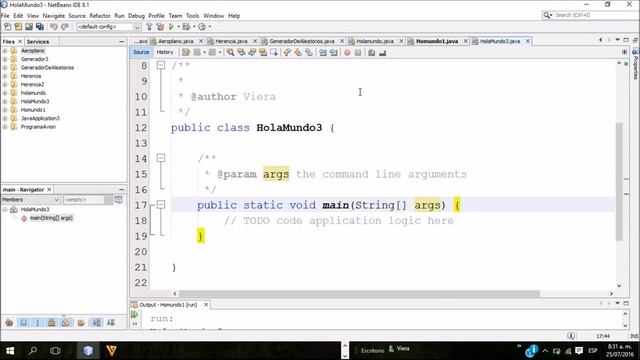This screenshot has height=360, width=640.
Task: Click the Profile Project toolbar icon
Action: [x=202, y=27]
